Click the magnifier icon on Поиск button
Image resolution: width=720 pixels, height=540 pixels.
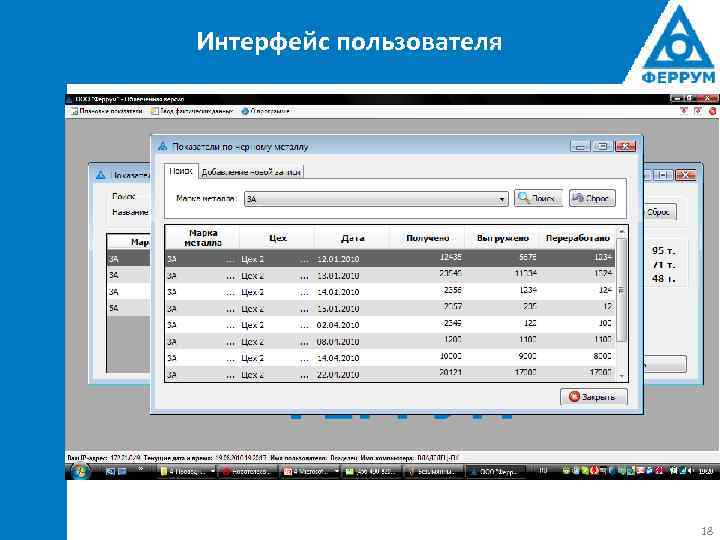523,198
